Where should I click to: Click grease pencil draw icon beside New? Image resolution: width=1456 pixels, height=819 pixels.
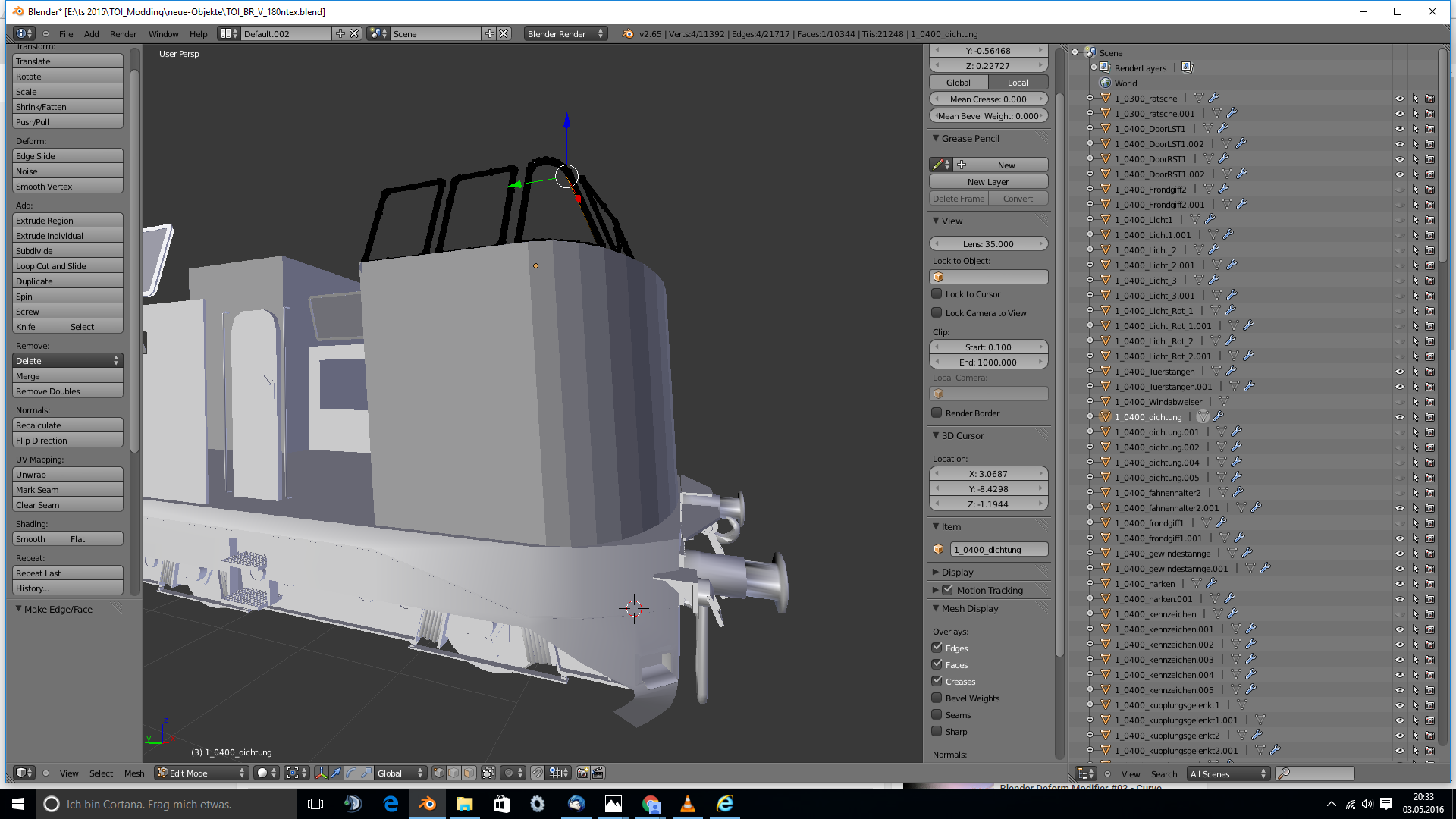point(938,165)
